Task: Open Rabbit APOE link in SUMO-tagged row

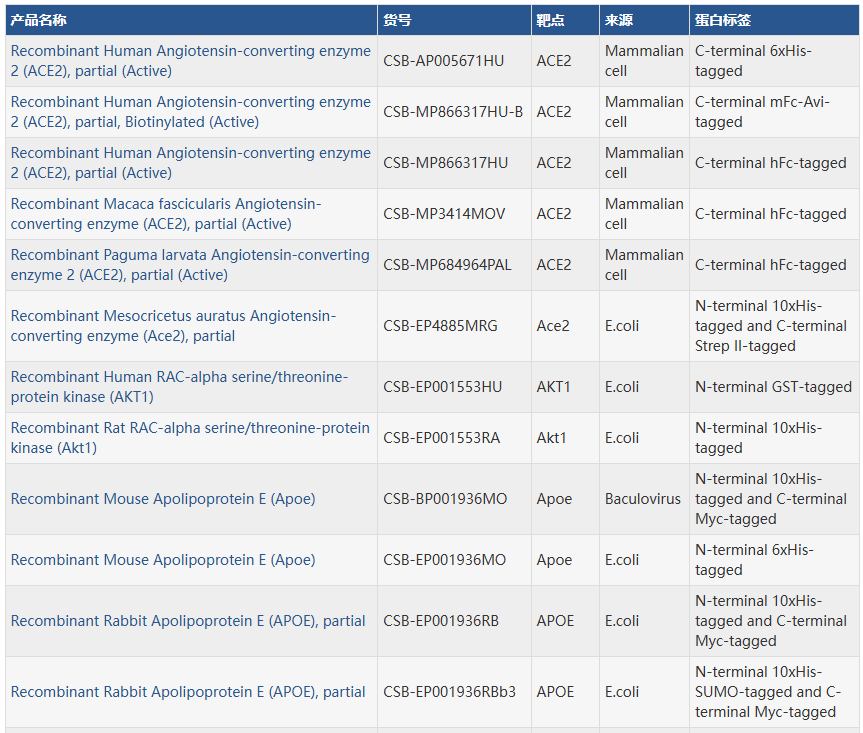Action: tap(188, 692)
